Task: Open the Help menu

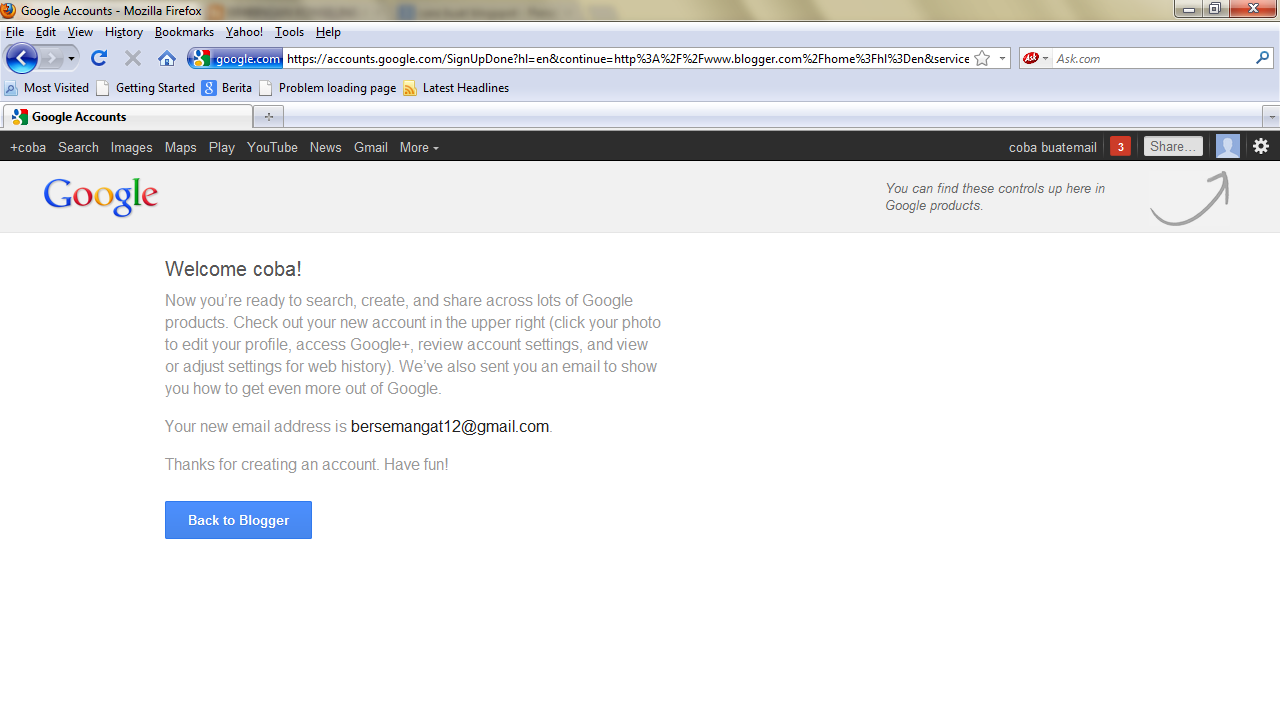Action: (328, 32)
